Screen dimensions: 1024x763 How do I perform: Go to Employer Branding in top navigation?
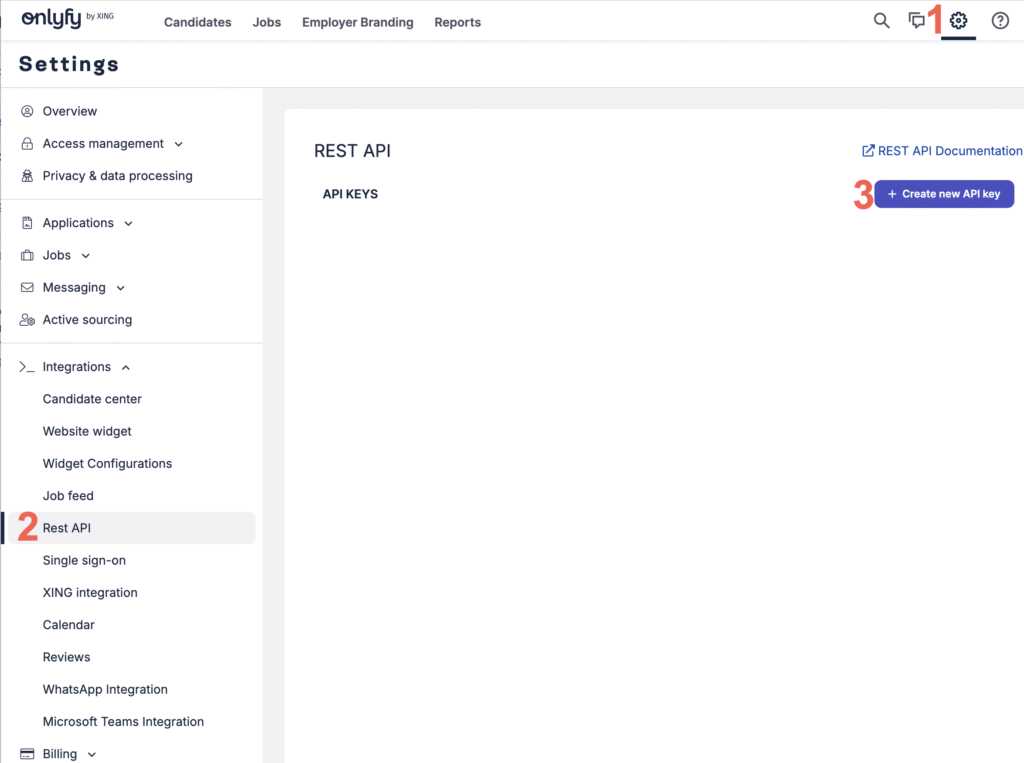[x=357, y=22]
